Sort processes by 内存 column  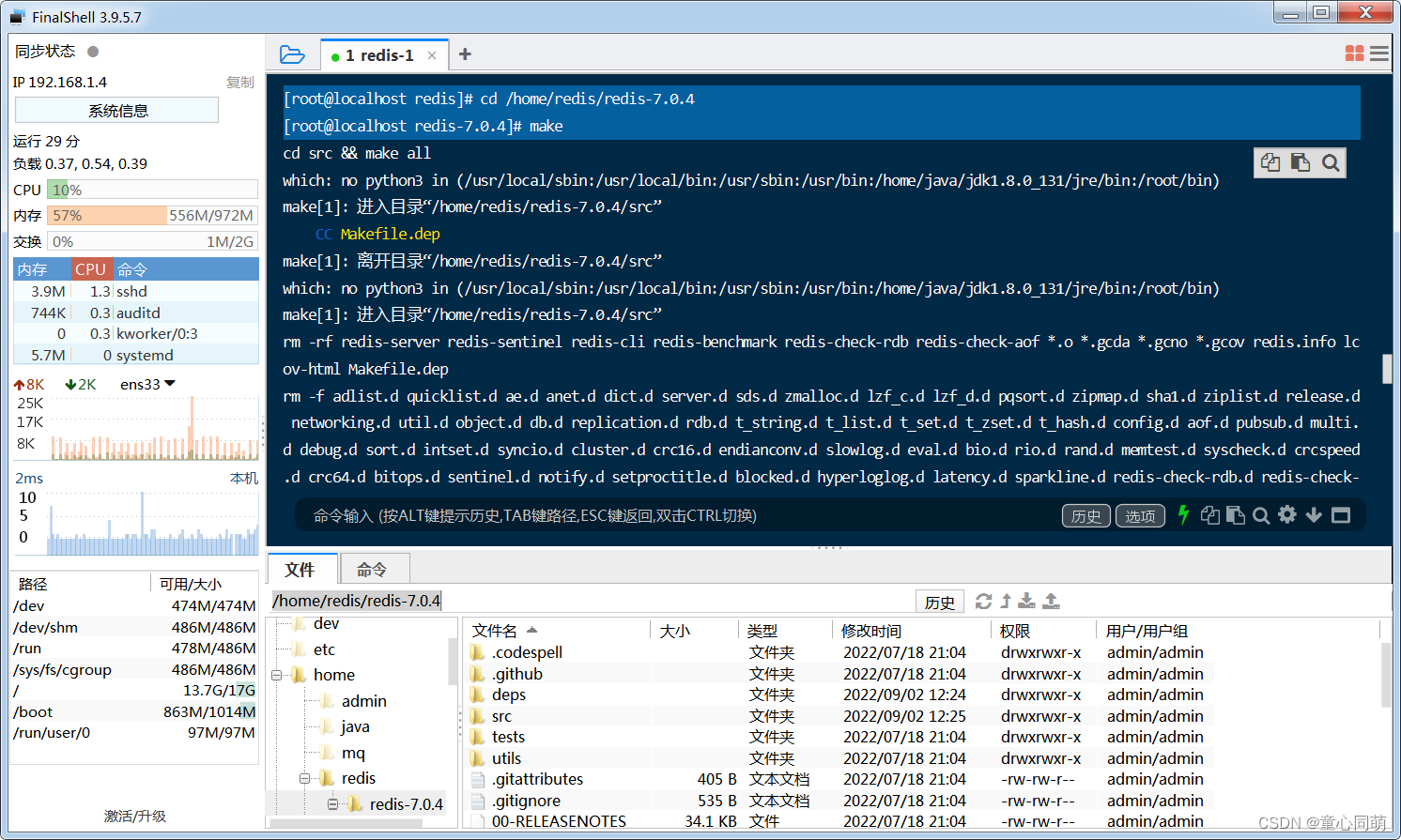pyautogui.click(x=42, y=269)
